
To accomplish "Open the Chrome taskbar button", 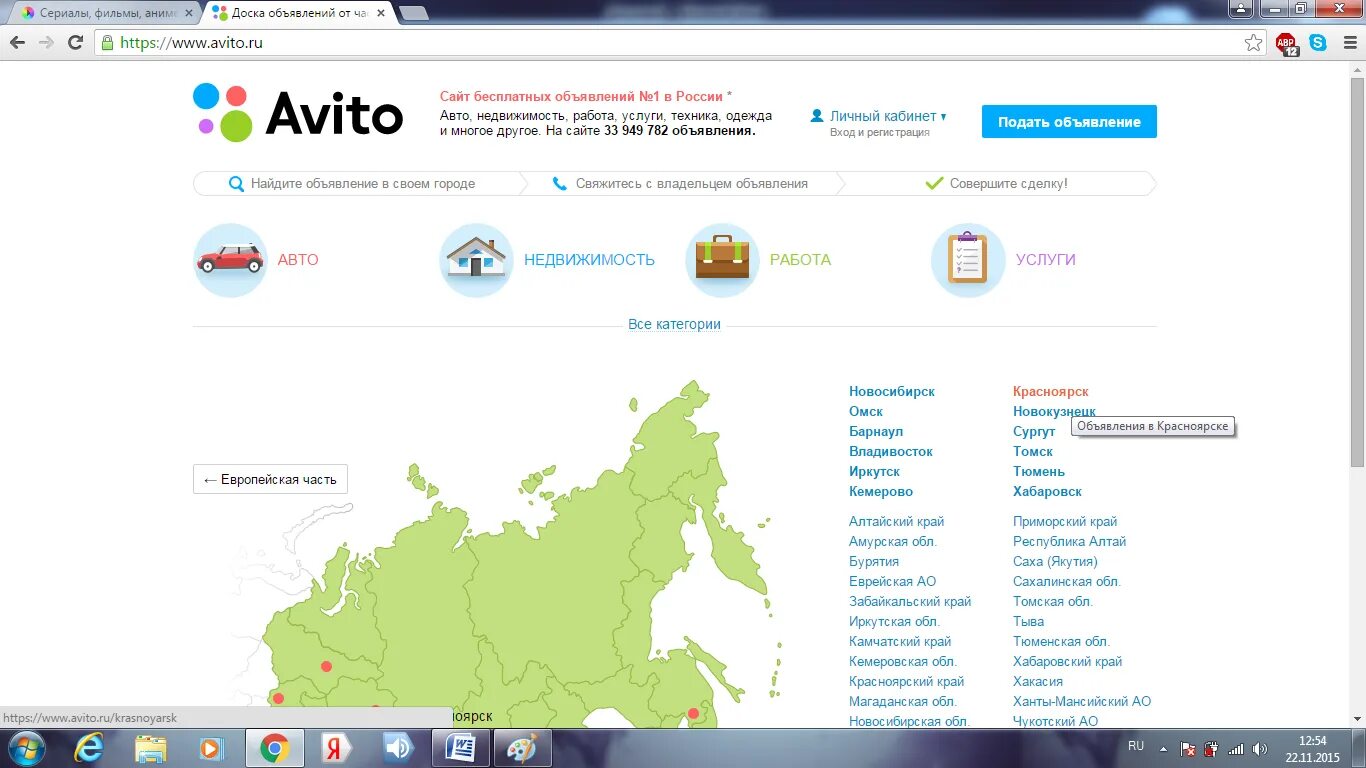I will 275,748.
